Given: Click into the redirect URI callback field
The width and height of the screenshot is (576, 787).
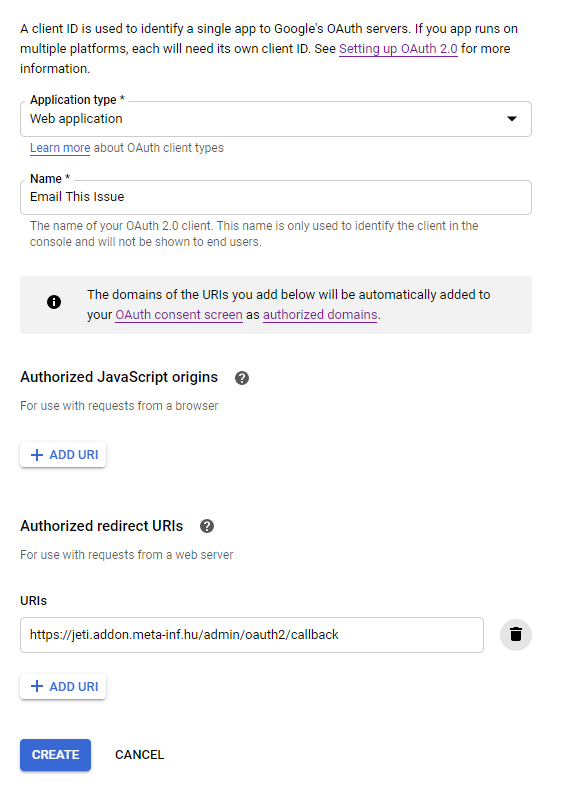Looking at the screenshot, I should pos(251,635).
